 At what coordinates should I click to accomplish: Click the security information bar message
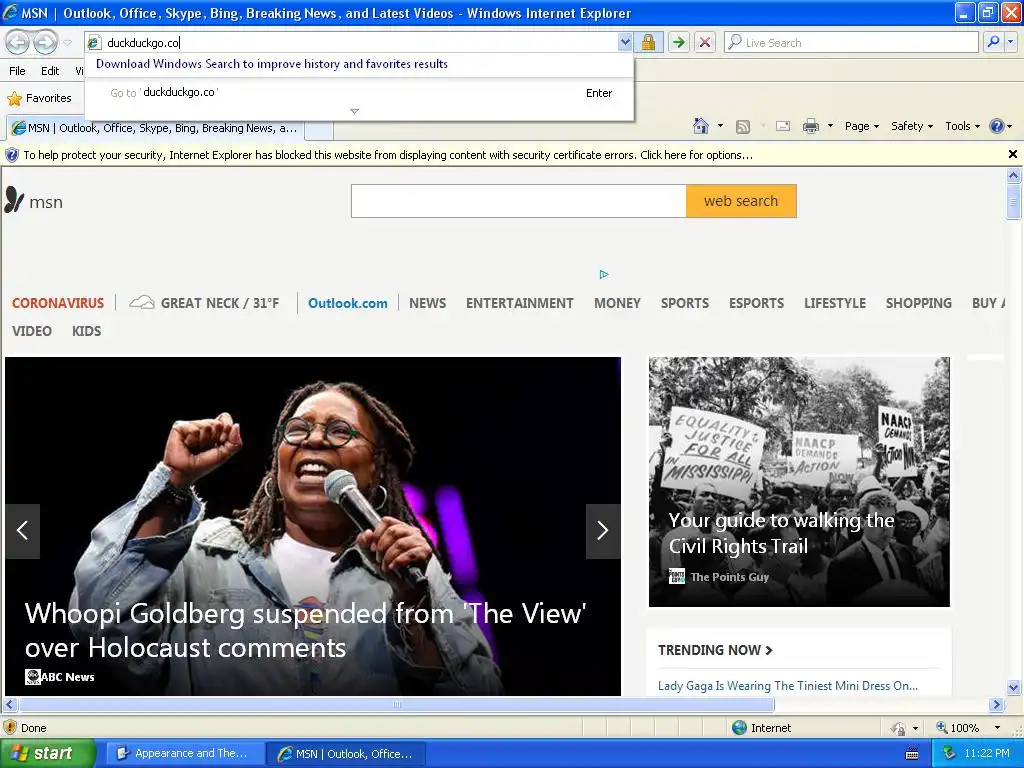tap(388, 155)
